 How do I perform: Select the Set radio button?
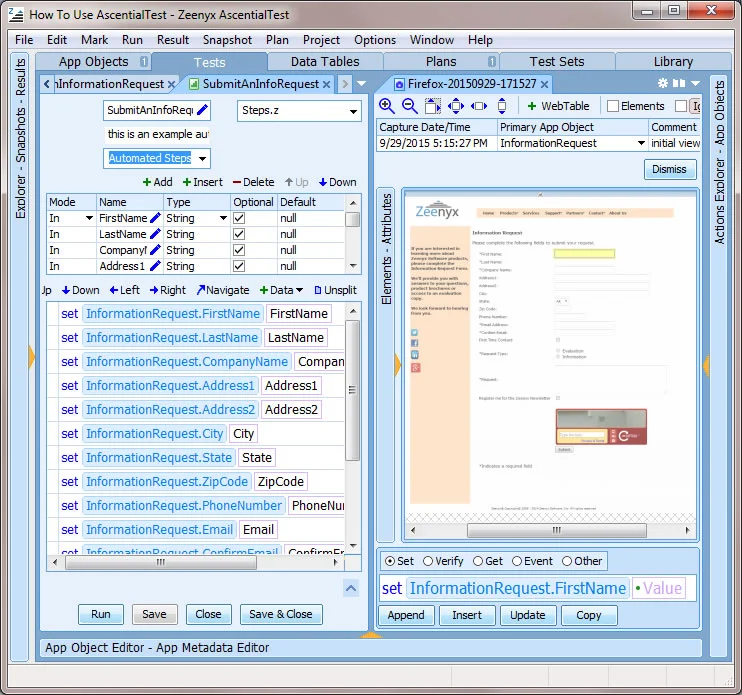click(390, 561)
